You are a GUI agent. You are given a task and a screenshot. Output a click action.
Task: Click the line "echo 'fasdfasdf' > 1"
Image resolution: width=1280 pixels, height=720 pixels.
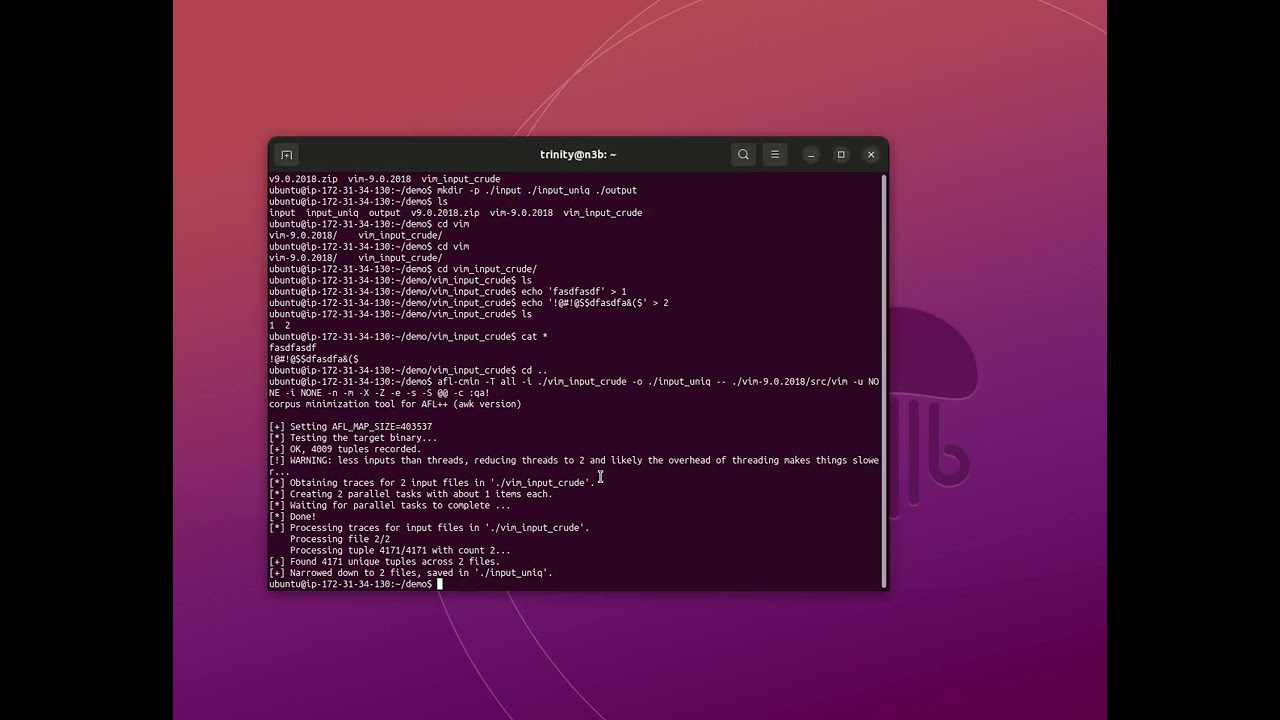click(x=448, y=292)
